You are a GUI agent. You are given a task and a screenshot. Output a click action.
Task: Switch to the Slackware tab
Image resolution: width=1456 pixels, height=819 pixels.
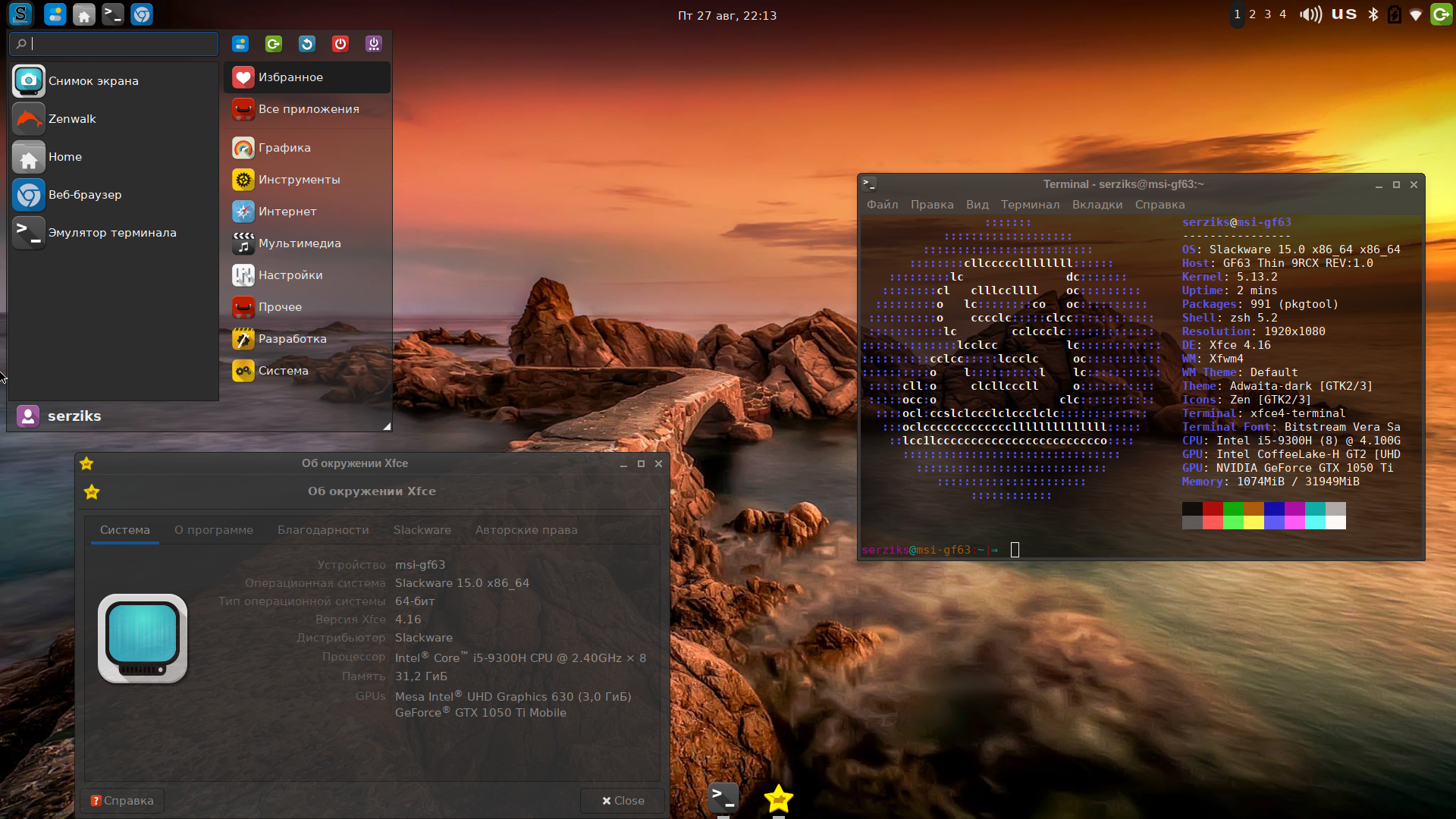[422, 530]
